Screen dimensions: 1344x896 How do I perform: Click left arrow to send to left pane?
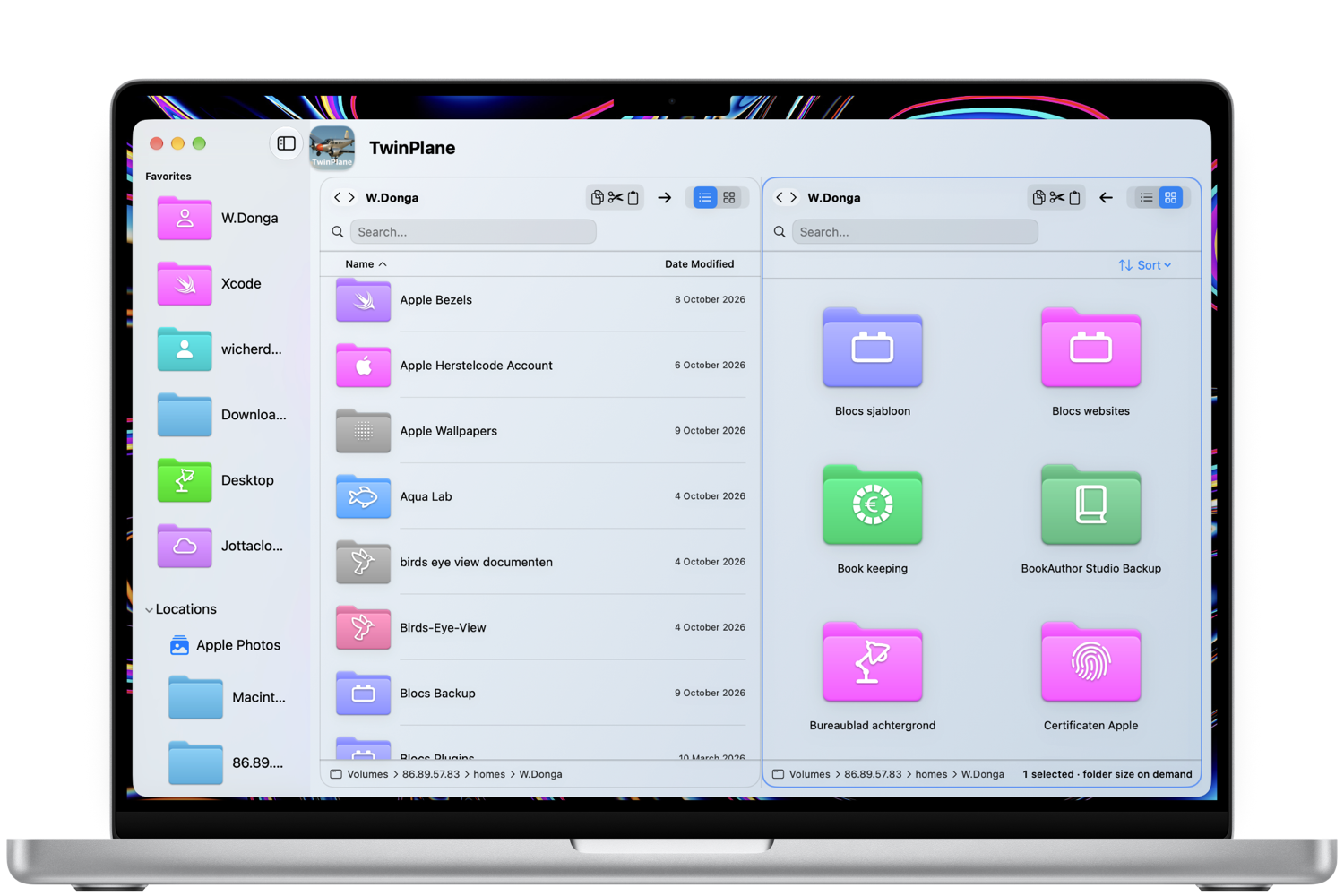click(1106, 198)
